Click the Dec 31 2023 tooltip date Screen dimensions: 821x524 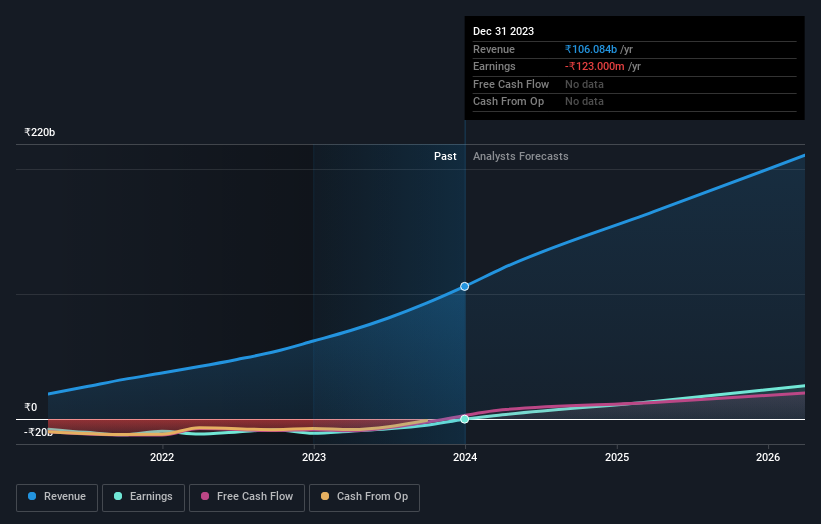[x=503, y=31]
